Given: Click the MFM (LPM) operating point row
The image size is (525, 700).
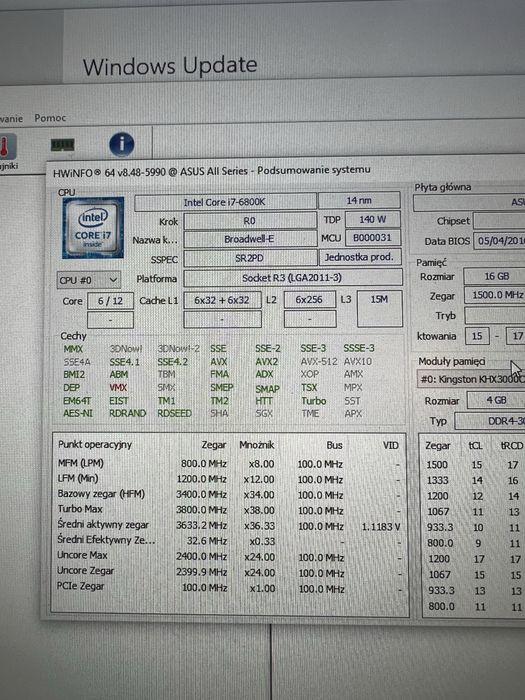Looking at the screenshot, I should pos(229,464).
